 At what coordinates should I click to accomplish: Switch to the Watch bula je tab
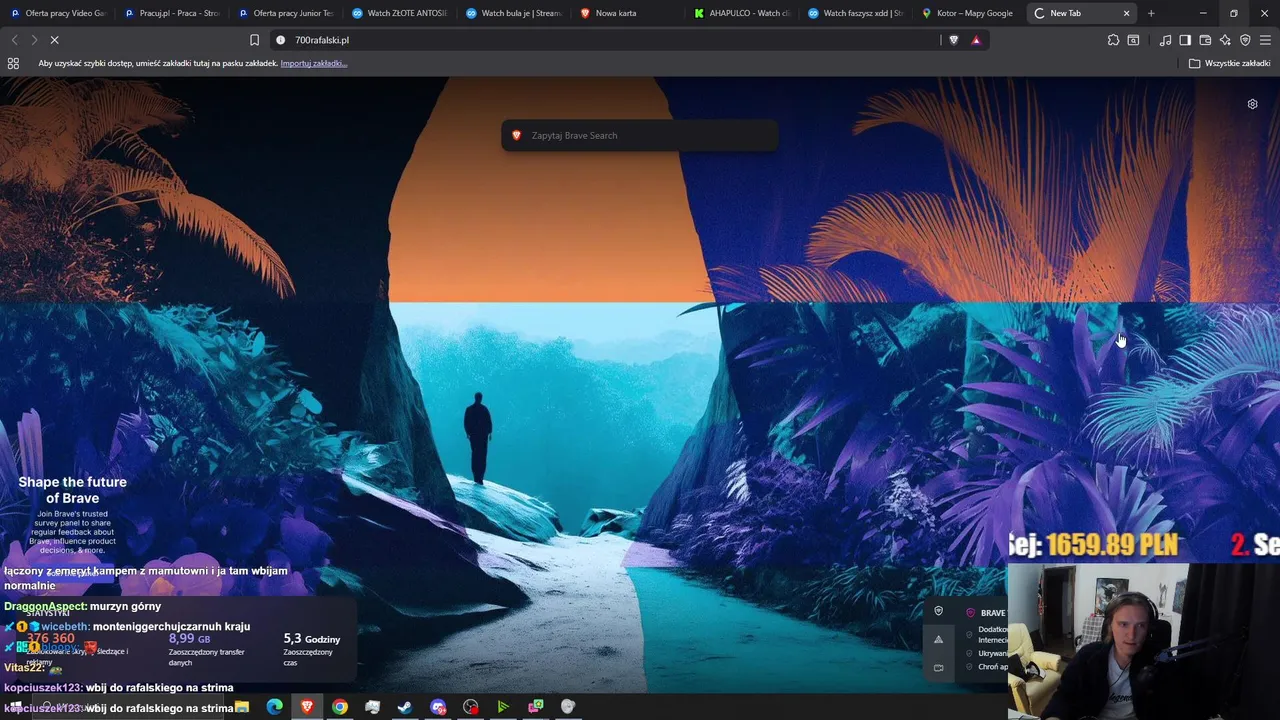(514, 13)
